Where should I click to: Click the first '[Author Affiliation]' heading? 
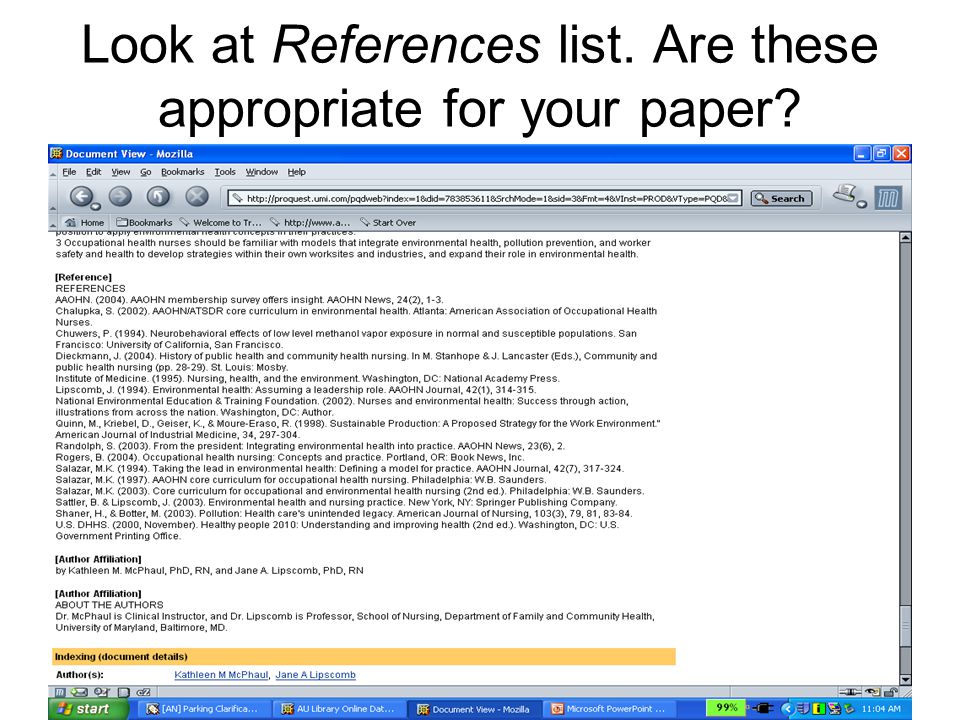pyautogui.click(x=98, y=559)
